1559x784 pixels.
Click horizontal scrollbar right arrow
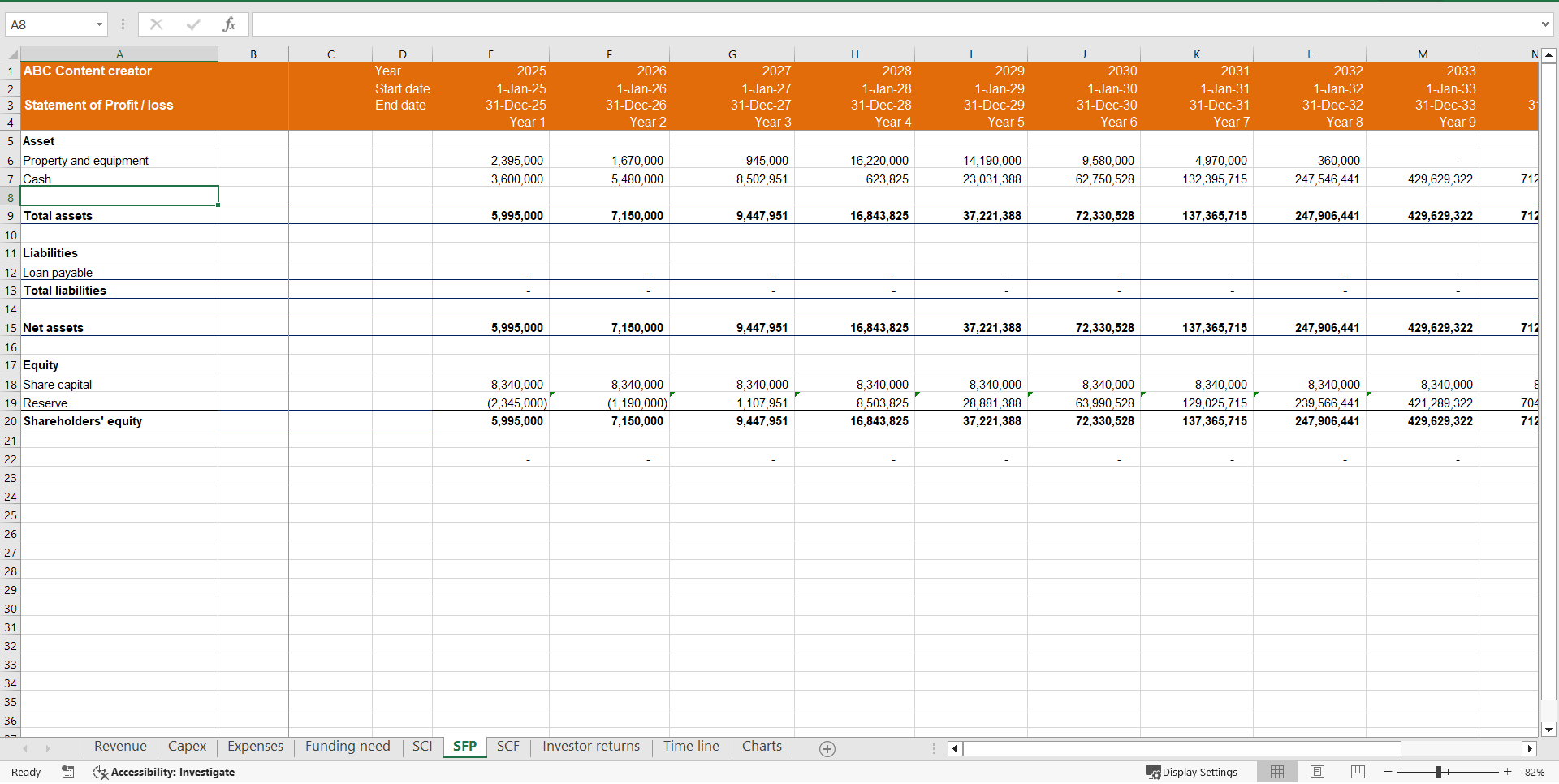point(1530,748)
